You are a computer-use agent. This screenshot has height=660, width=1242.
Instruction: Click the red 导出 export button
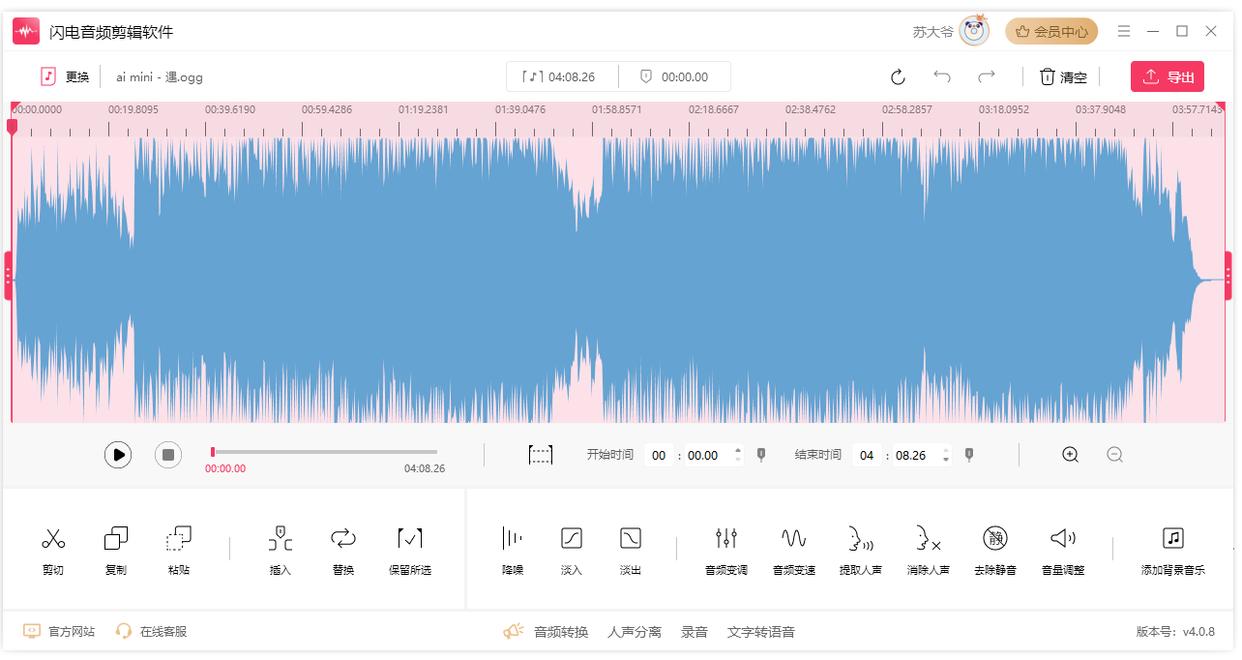pos(1167,77)
